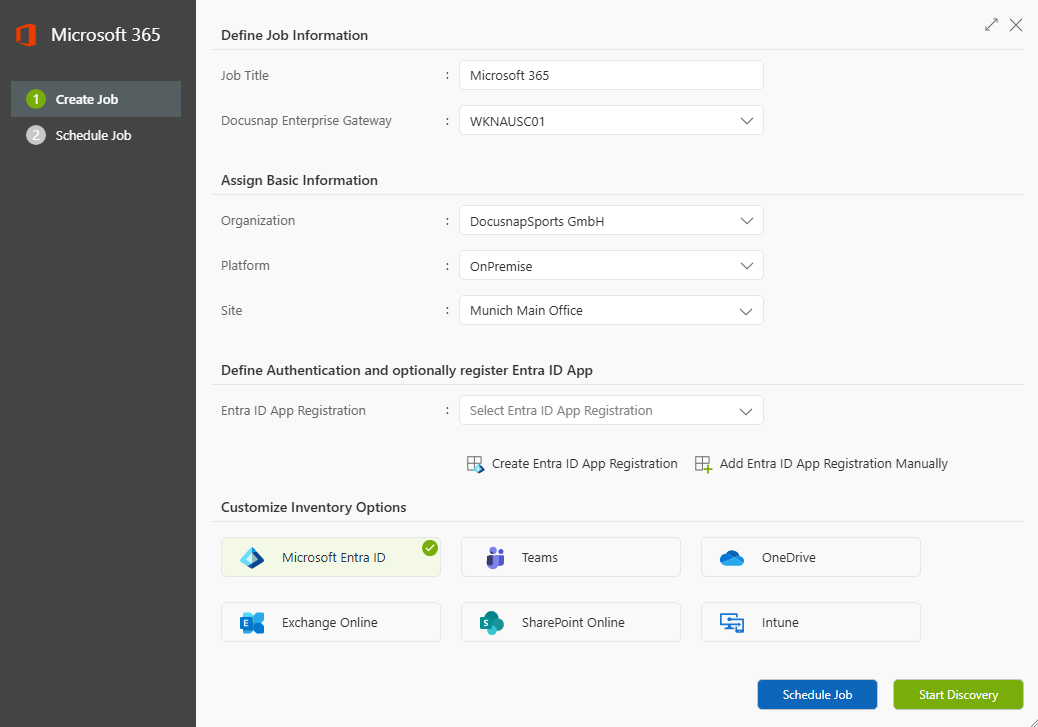The image size is (1038, 727).
Task: Click the Define Job Information heading
Action: tap(295, 36)
